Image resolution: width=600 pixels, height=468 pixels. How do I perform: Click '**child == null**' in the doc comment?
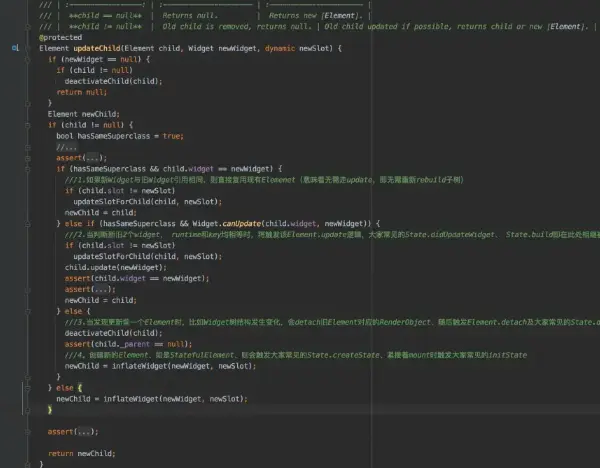click(x=105, y=16)
